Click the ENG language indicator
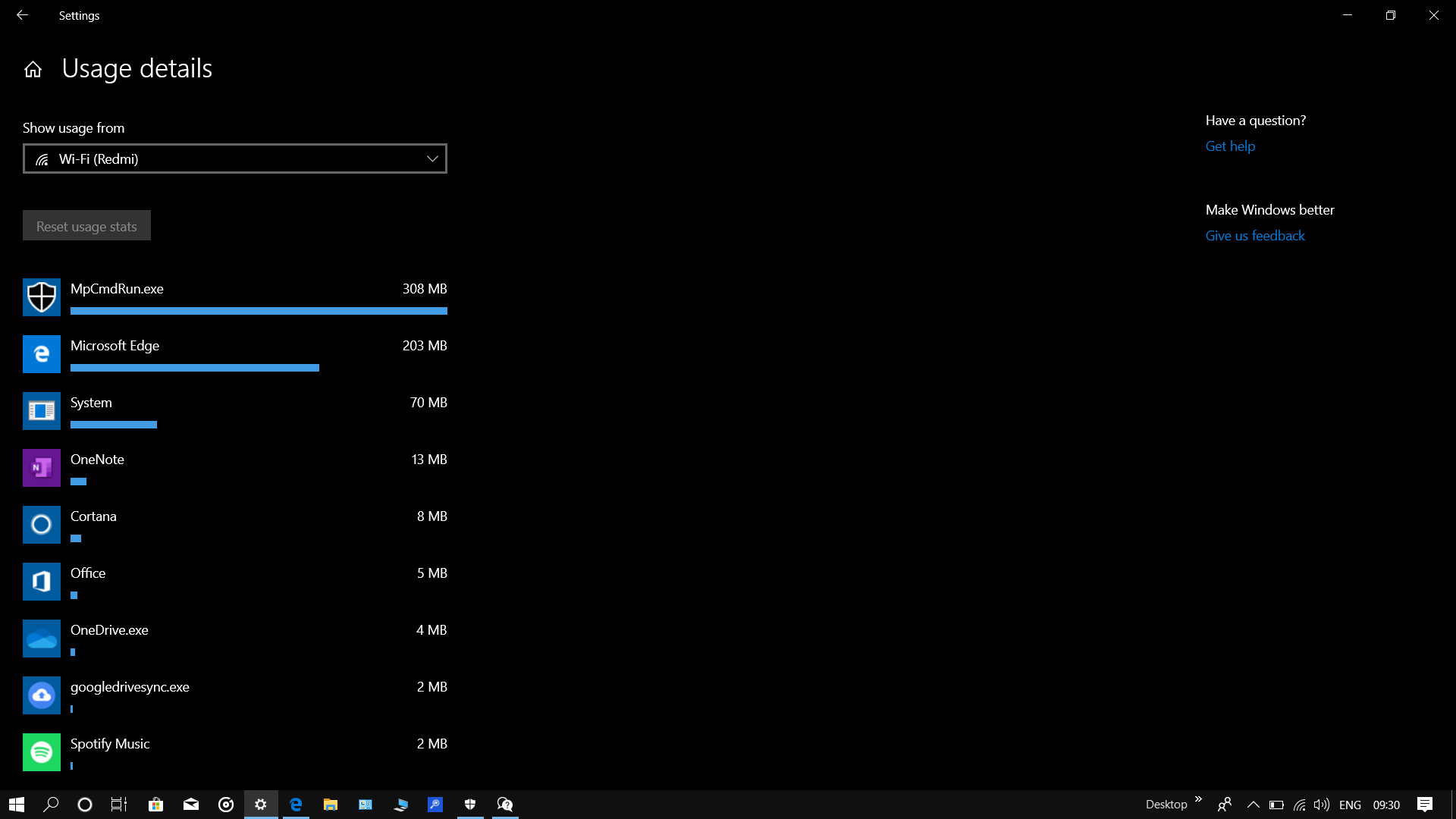The height and width of the screenshot is (819, 1456). (1350, 805)
